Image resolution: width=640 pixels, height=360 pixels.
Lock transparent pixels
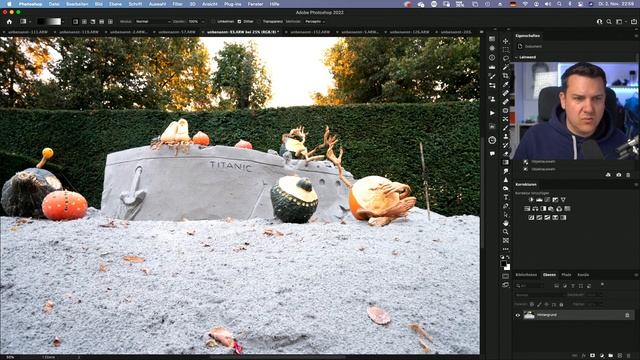532,304
